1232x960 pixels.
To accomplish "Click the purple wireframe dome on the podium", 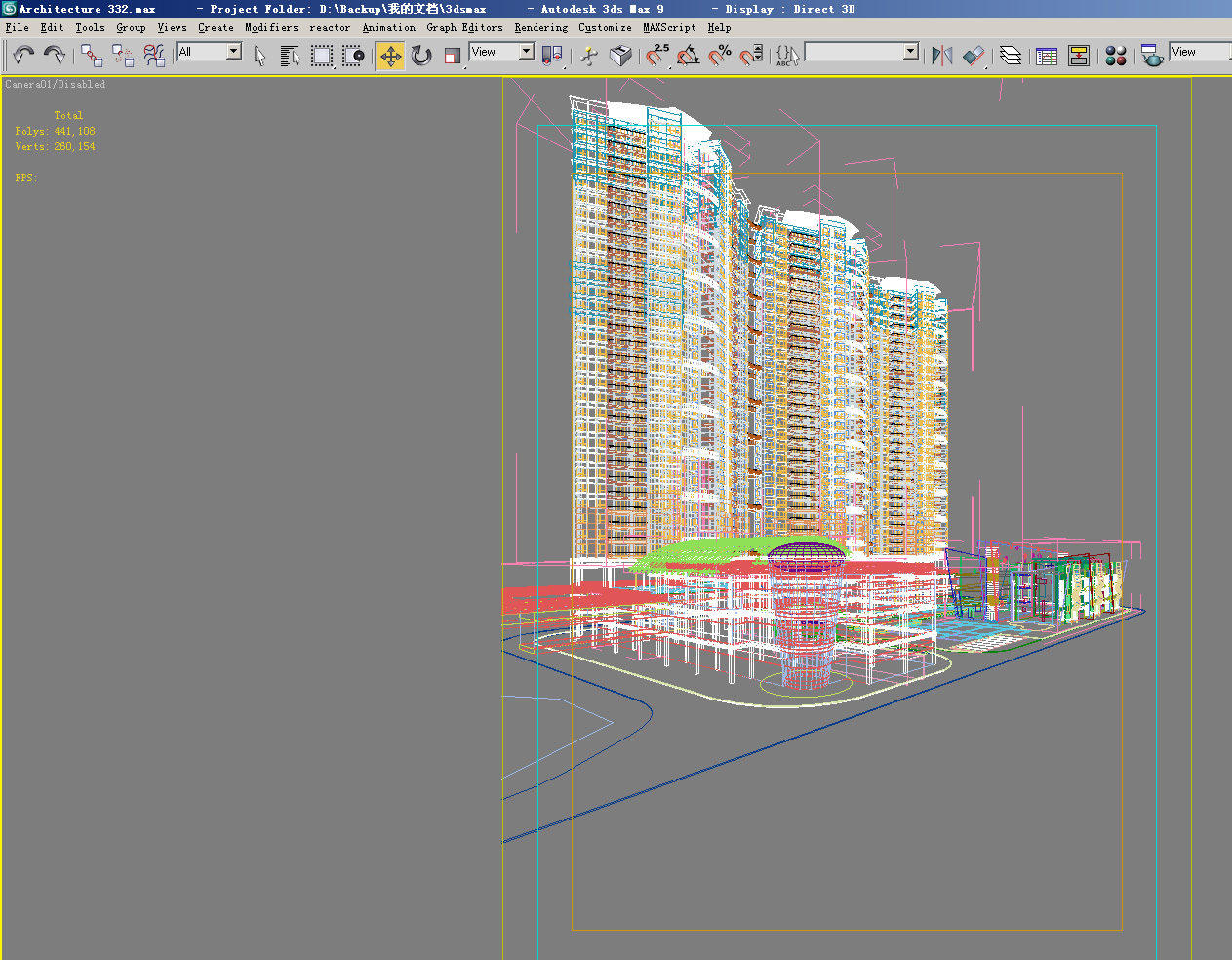I will pos(806,556).
